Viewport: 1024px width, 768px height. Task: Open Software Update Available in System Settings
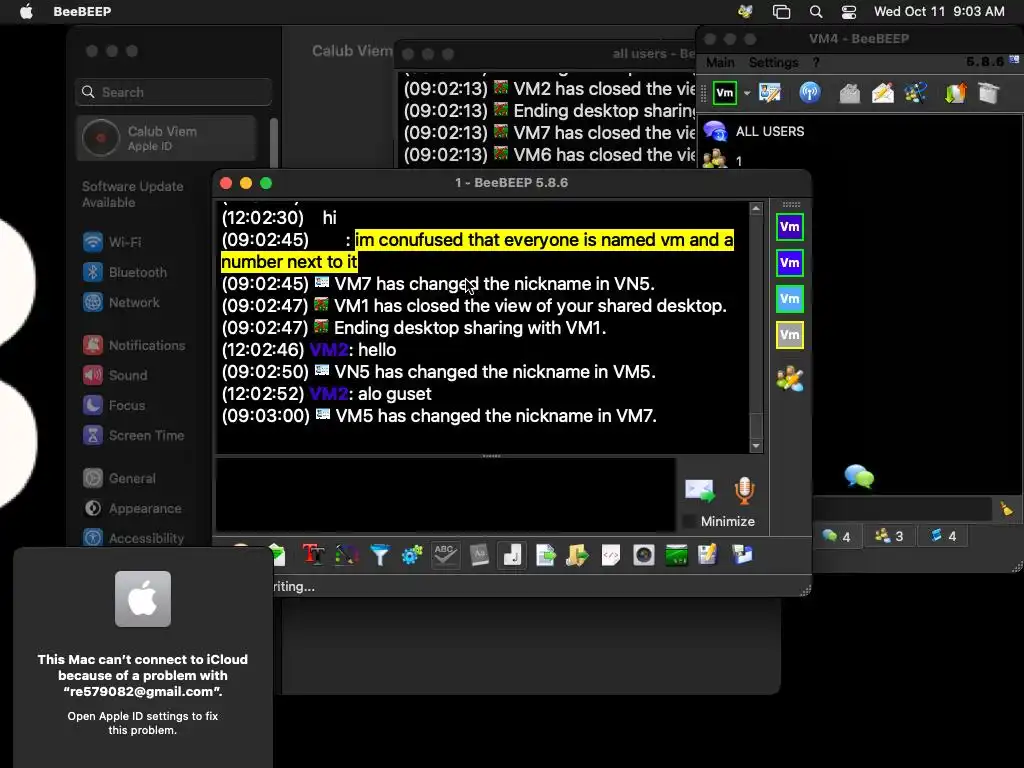point(133,194)
